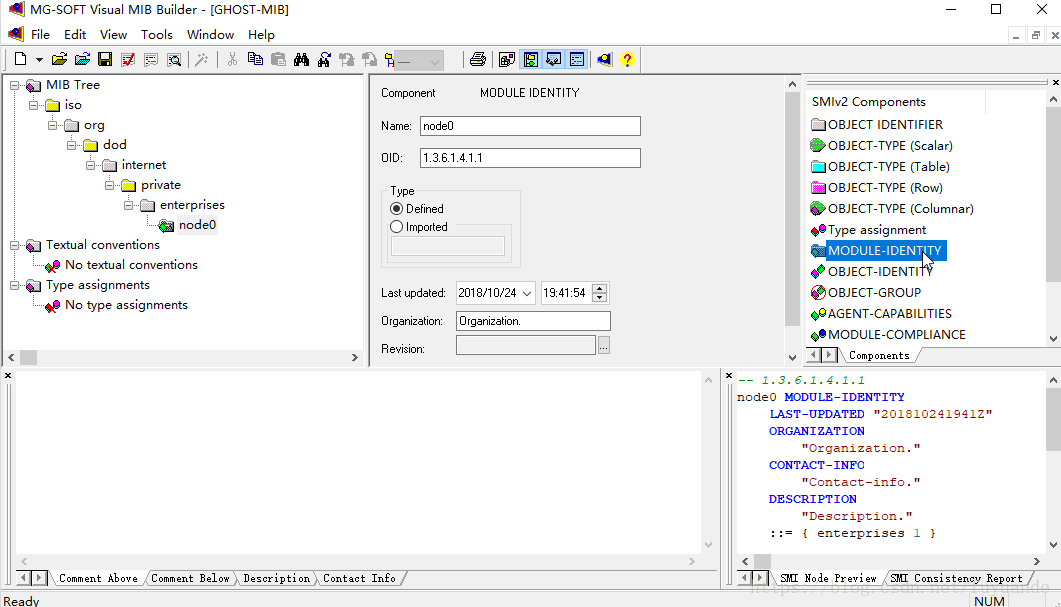
Task: Open the Edit menu
Action: (x=75, y=35)
